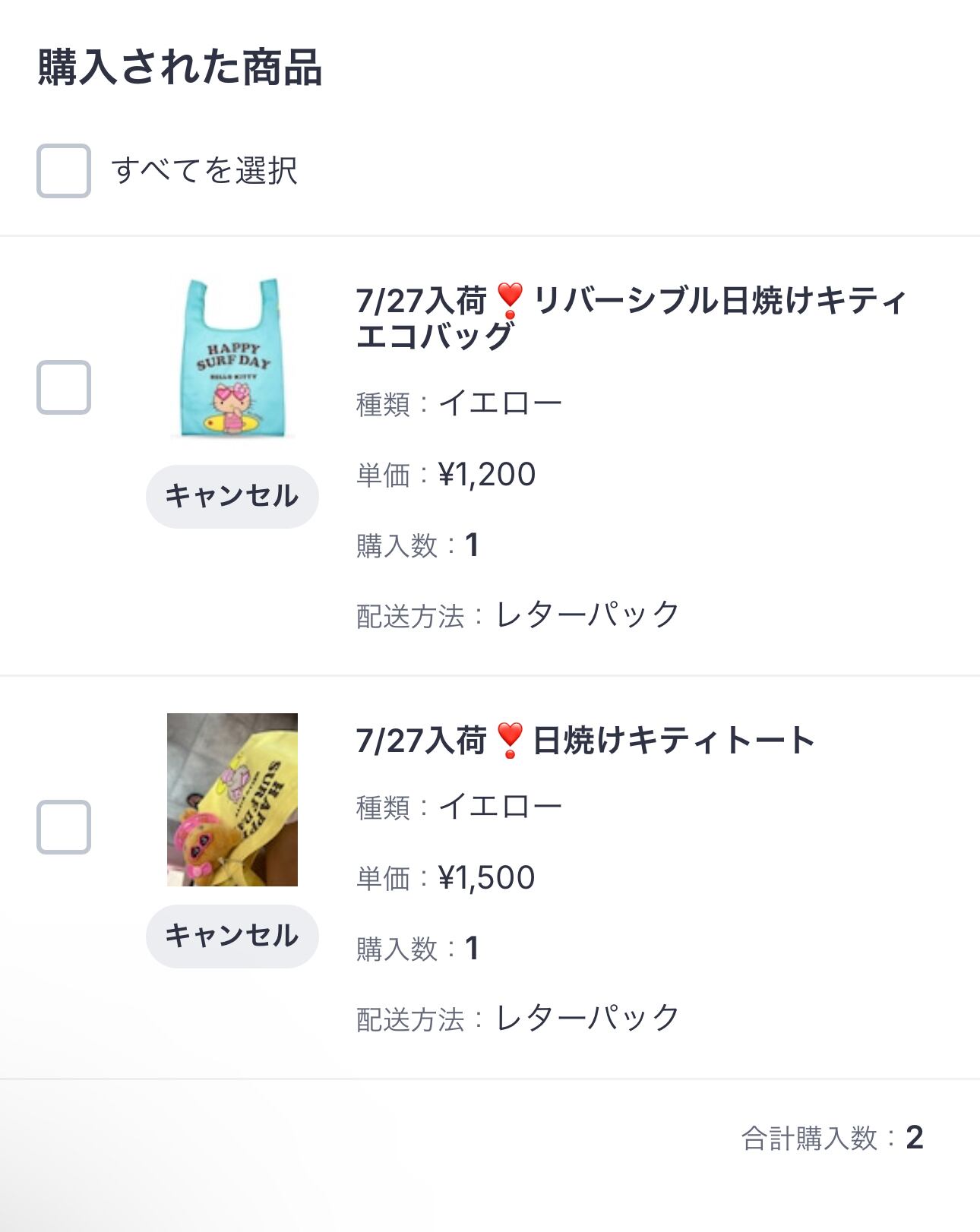Open the turquoise eco bag thumbnail
The image size is (980, 1232).
[x=232, y=358]
